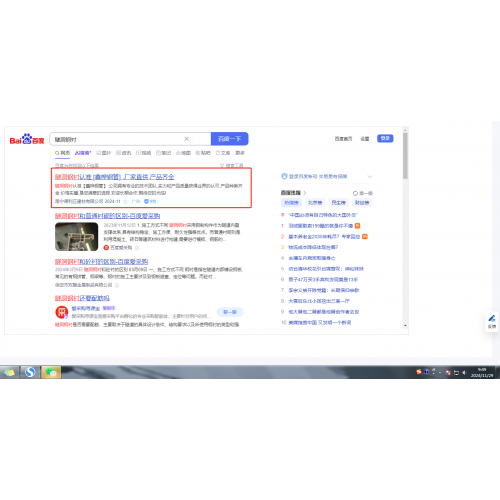Click the blue 登录 login button
The width and height of the screenshot is (500, 500).
coord(385,138)
